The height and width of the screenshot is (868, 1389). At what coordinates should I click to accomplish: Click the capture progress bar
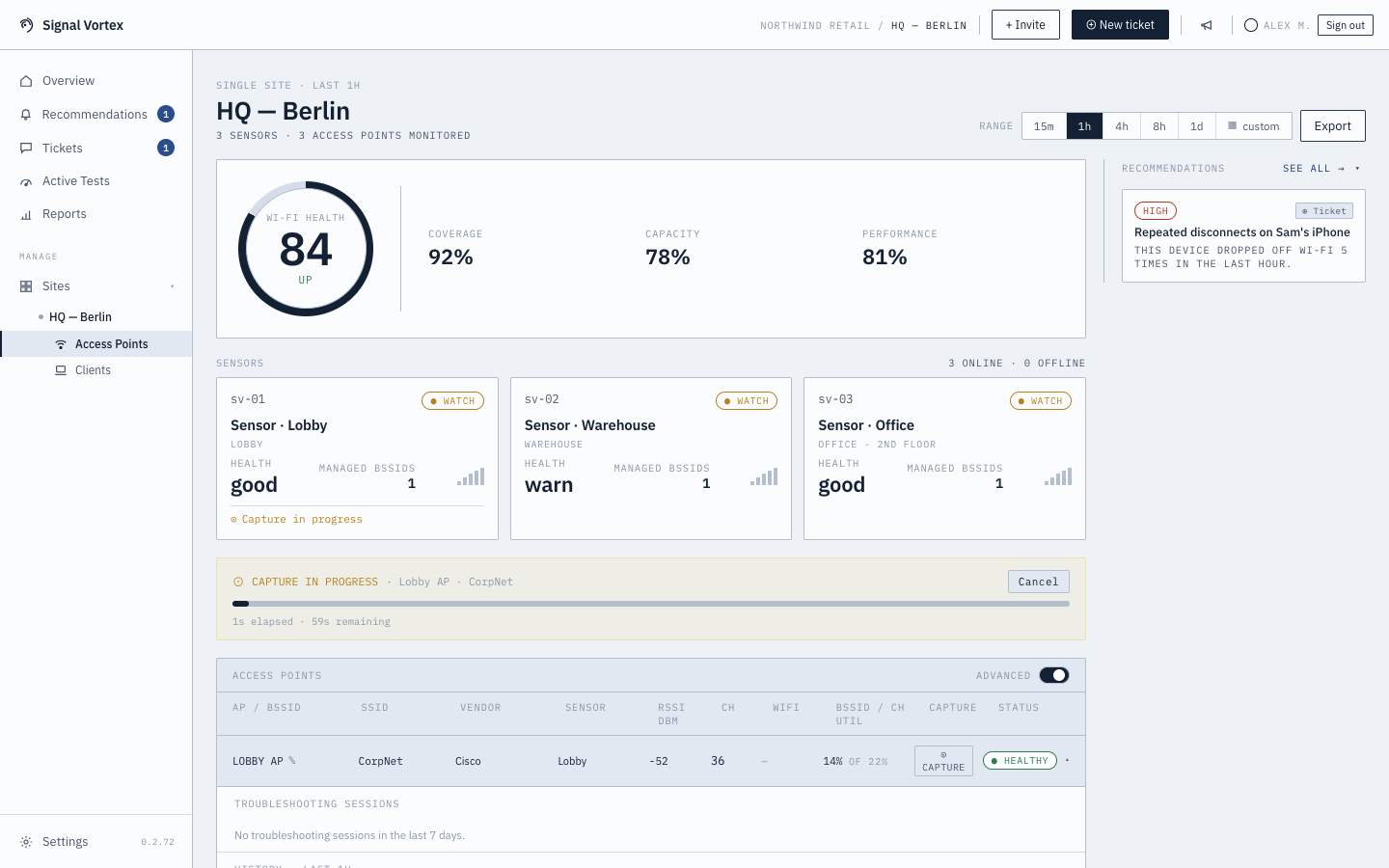point(651,604)
